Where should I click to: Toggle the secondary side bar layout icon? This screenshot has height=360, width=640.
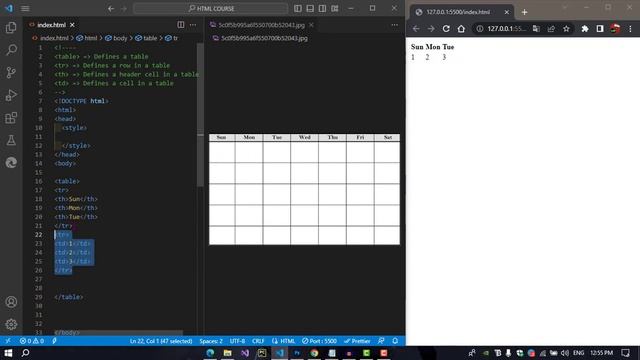pyautogui.click(x=322, y=8)
